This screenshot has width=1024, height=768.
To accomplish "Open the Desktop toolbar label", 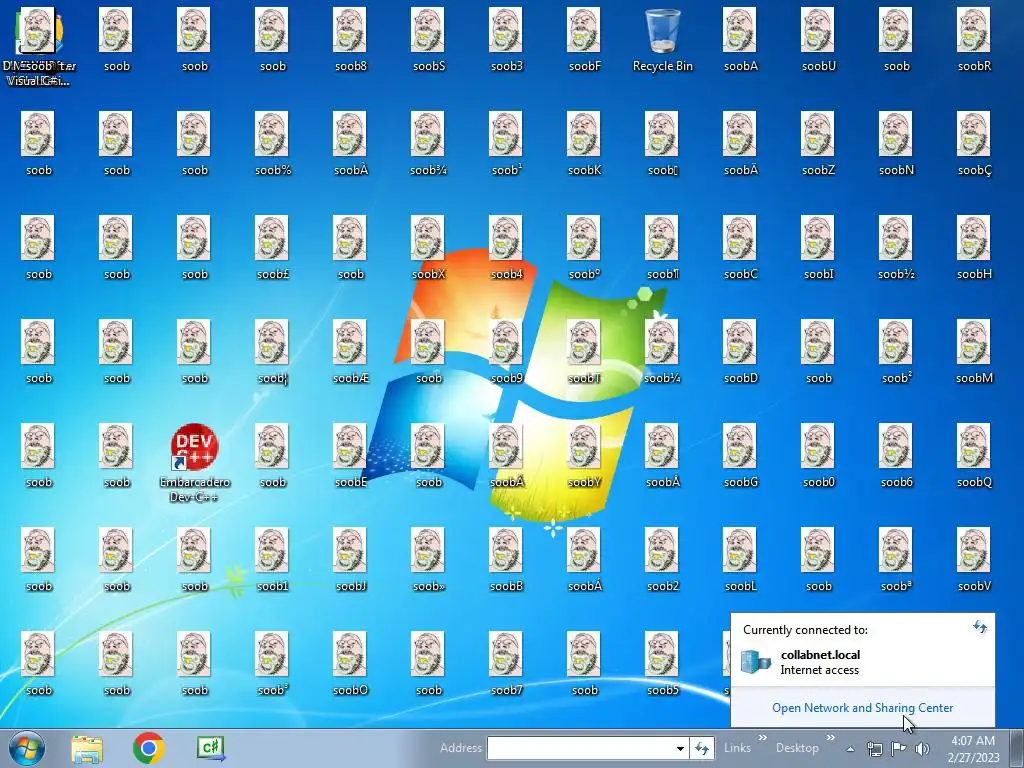I will (797, 748).
